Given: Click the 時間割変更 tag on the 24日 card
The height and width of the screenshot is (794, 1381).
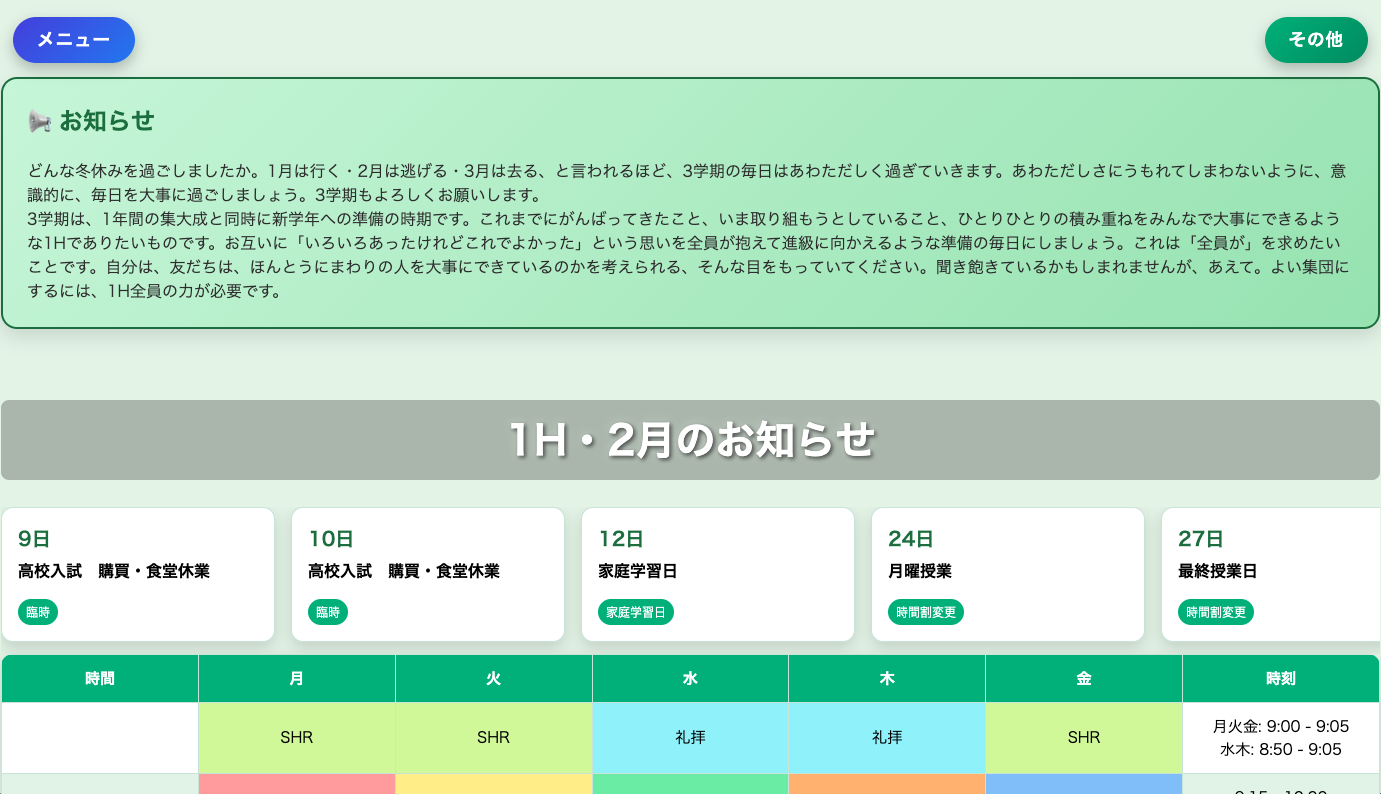Looking at the screenshot, I should click(925, 611).
